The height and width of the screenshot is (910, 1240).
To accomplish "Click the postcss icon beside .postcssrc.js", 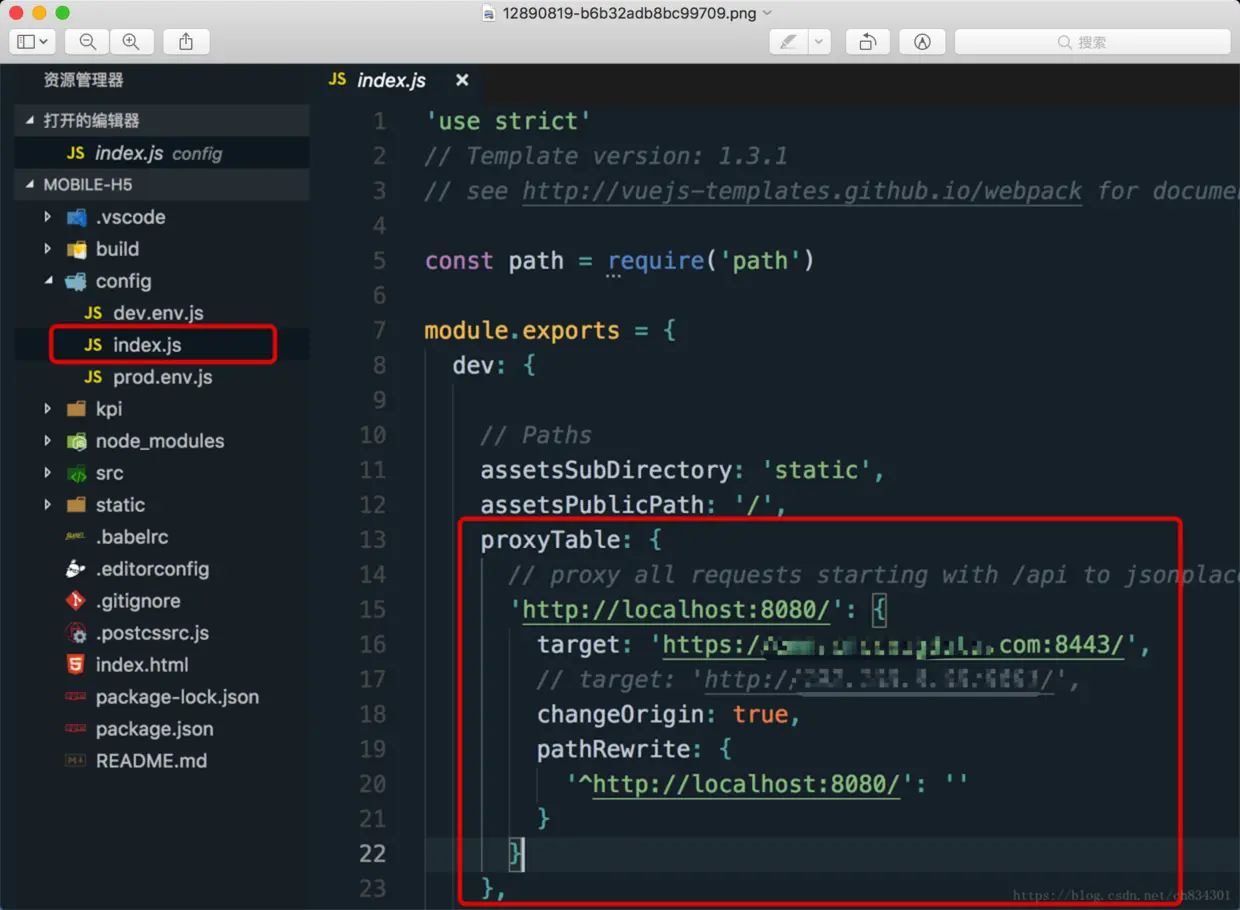I will 76,633.
